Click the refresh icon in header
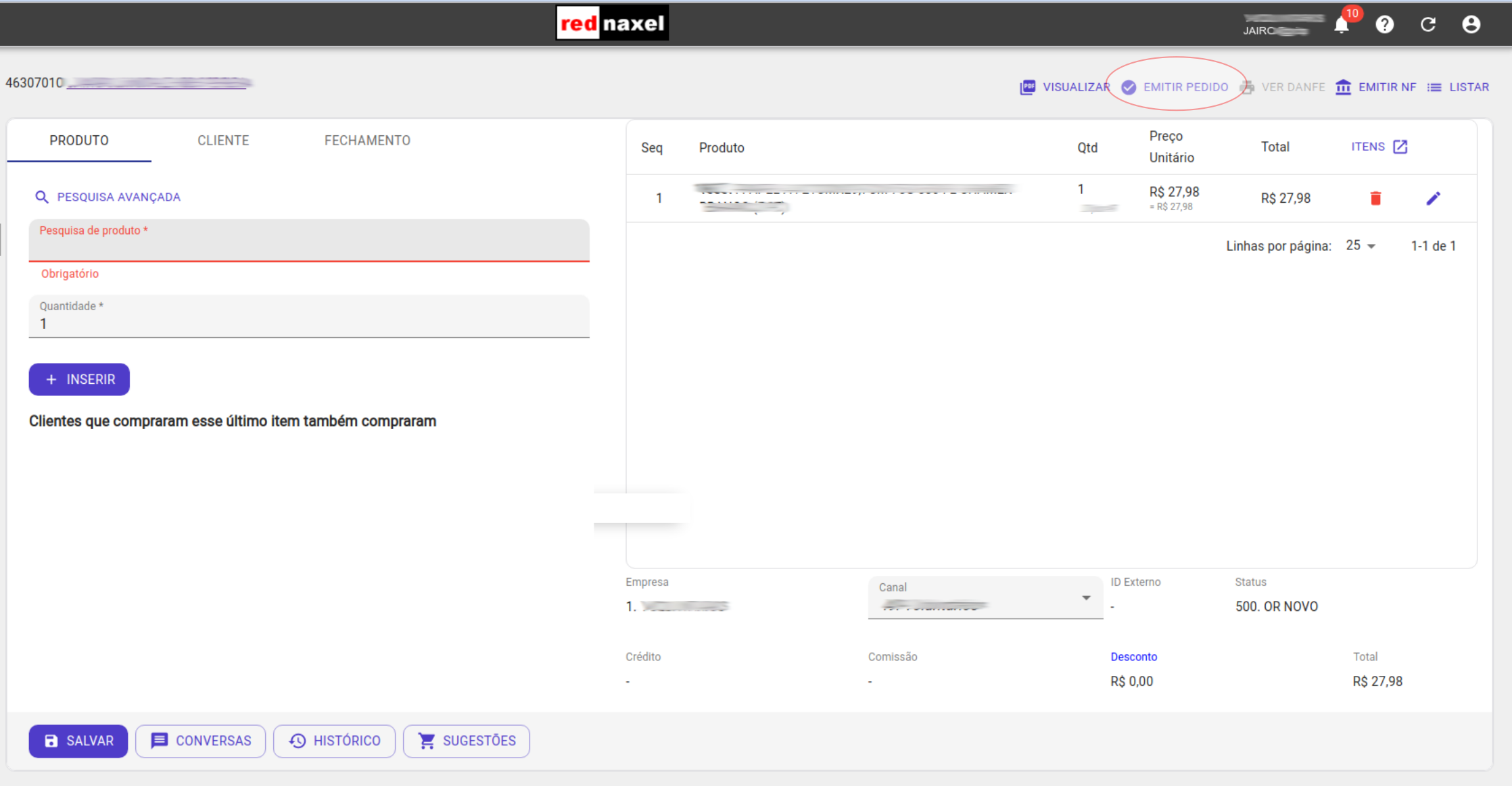 1427,25
